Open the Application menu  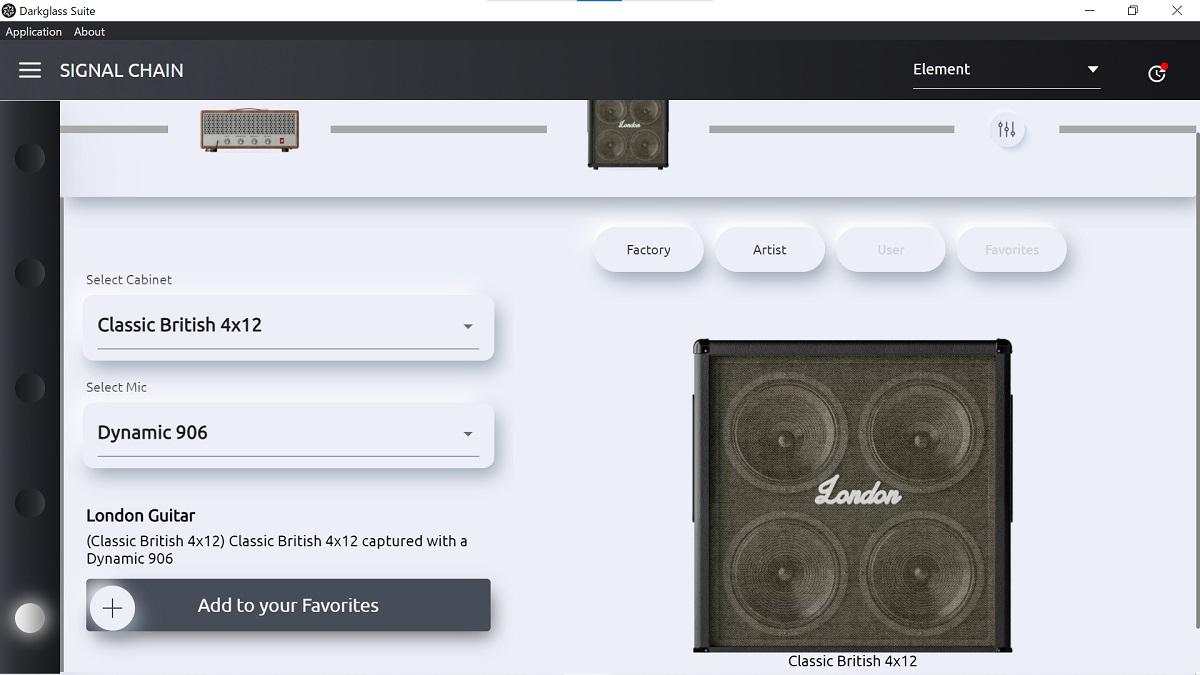point(34,32)
